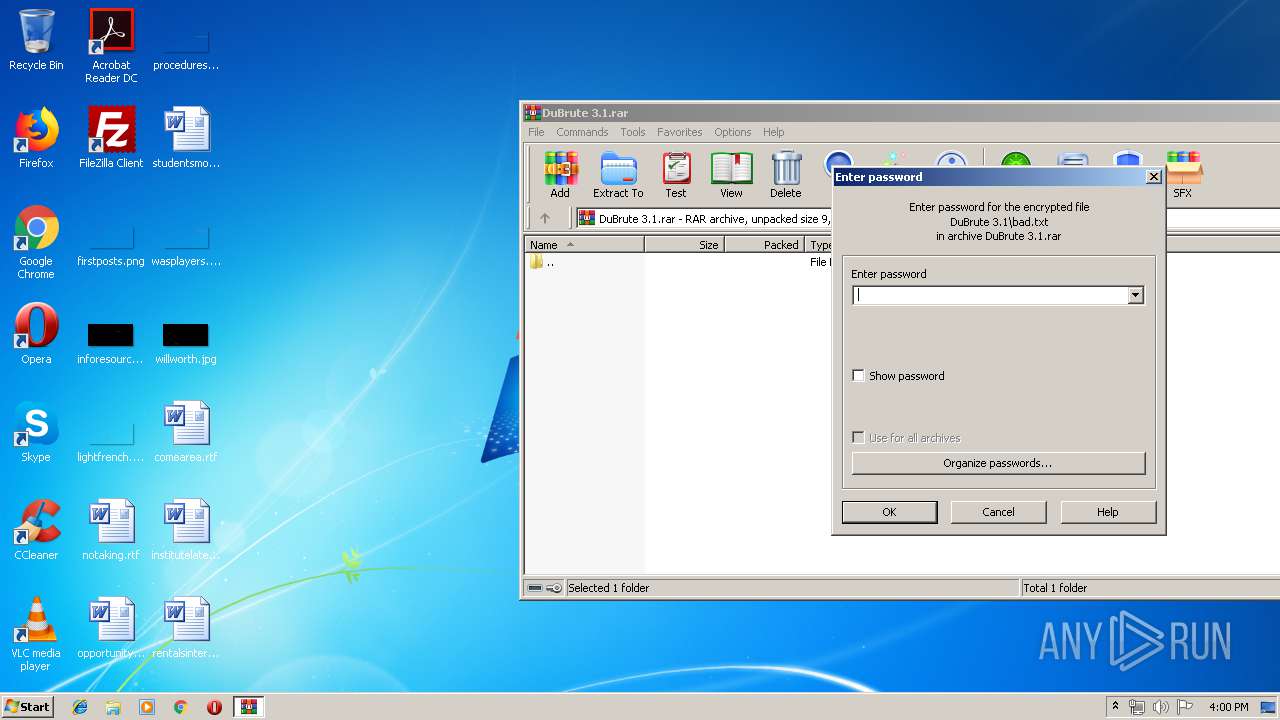This screenshot has width=1280, height=720.
Task: Select VLC media player desktop shortcut
Action: (x=36, y=634)
